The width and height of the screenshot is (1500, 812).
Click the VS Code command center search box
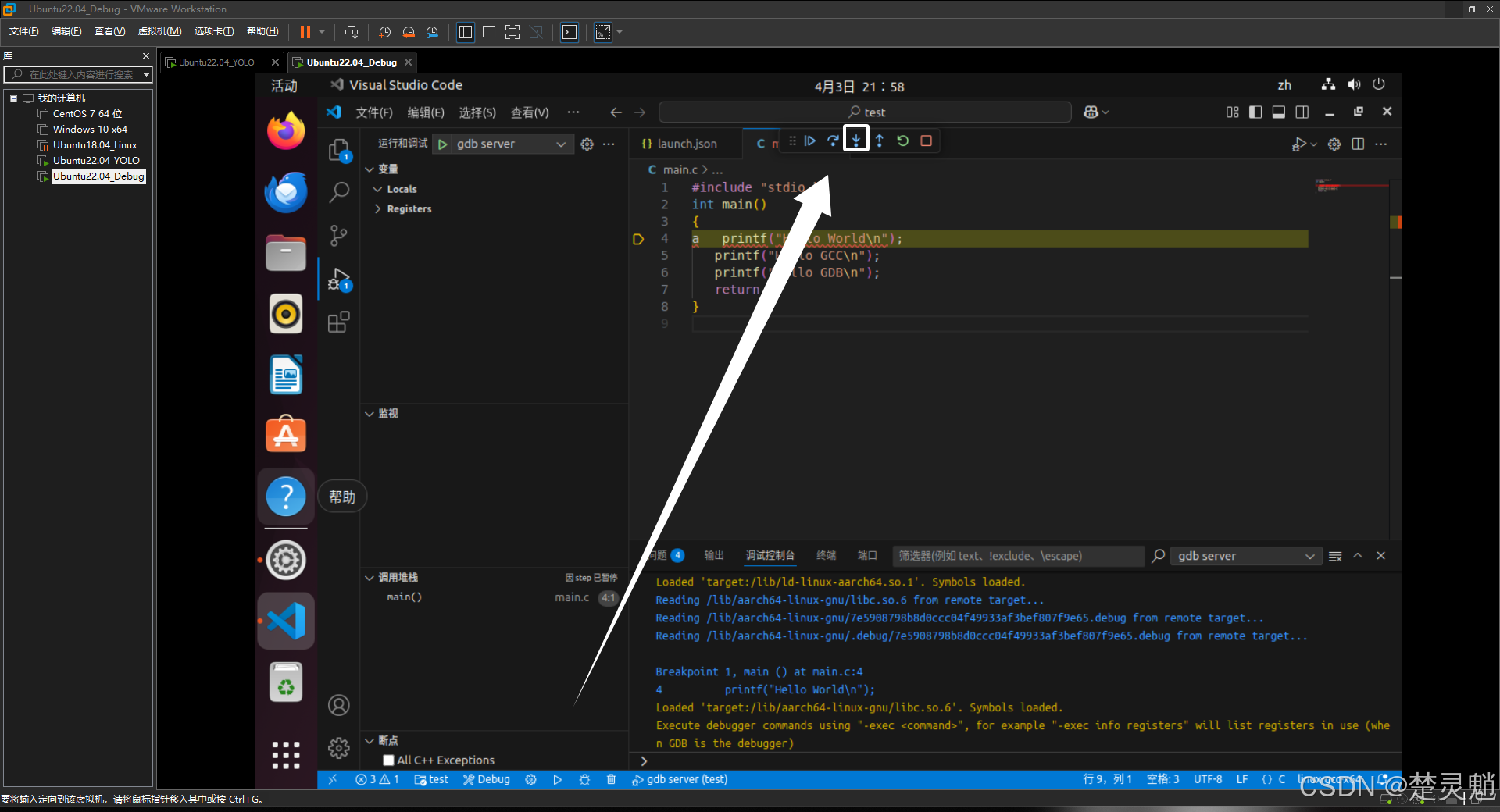pos(866,112)
